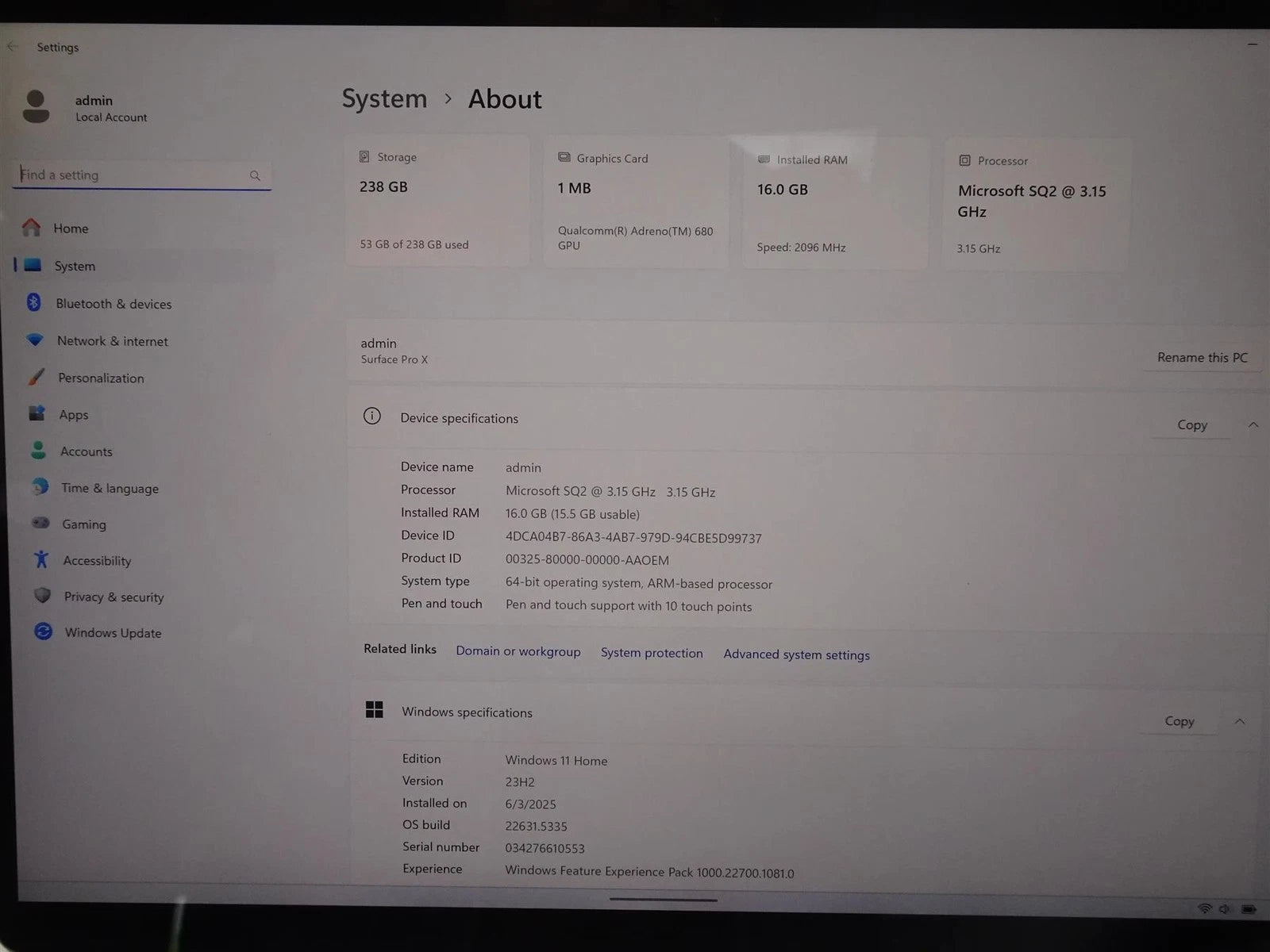Image resolution: width=1270 pixels, height=952 pixels.
Task: Click the Installed RAM card icon
Action: (x=764, y=159)
